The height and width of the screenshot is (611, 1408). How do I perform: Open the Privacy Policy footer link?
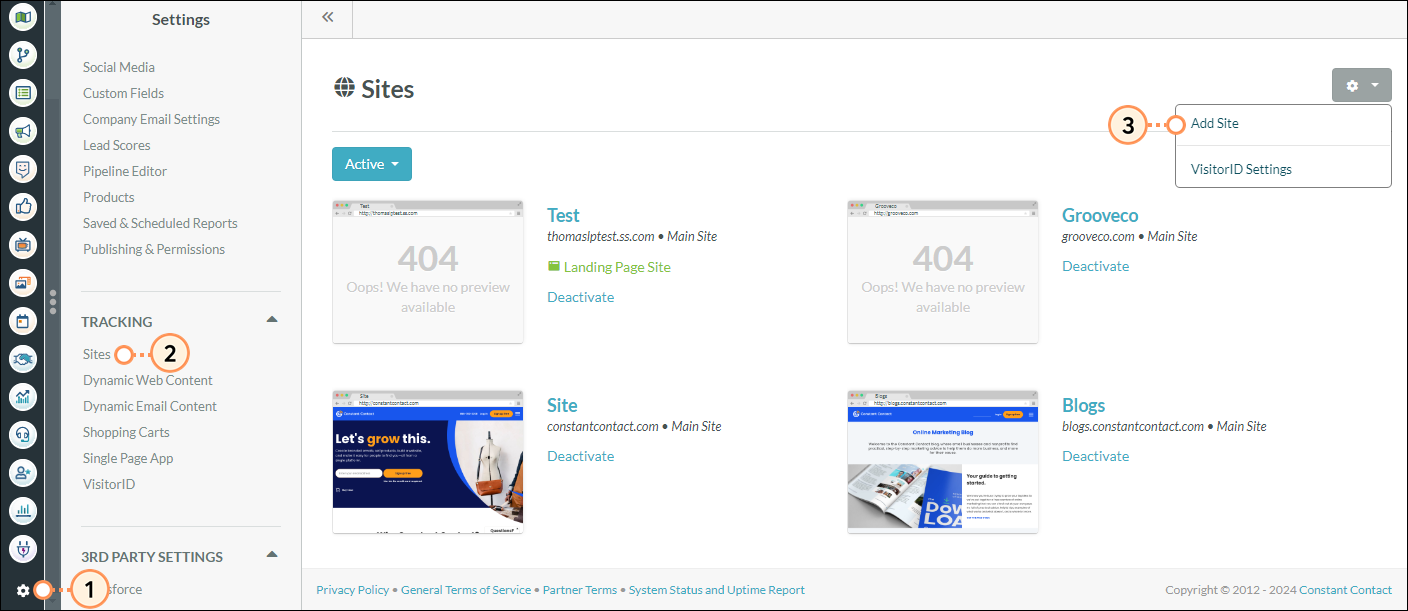353,590
